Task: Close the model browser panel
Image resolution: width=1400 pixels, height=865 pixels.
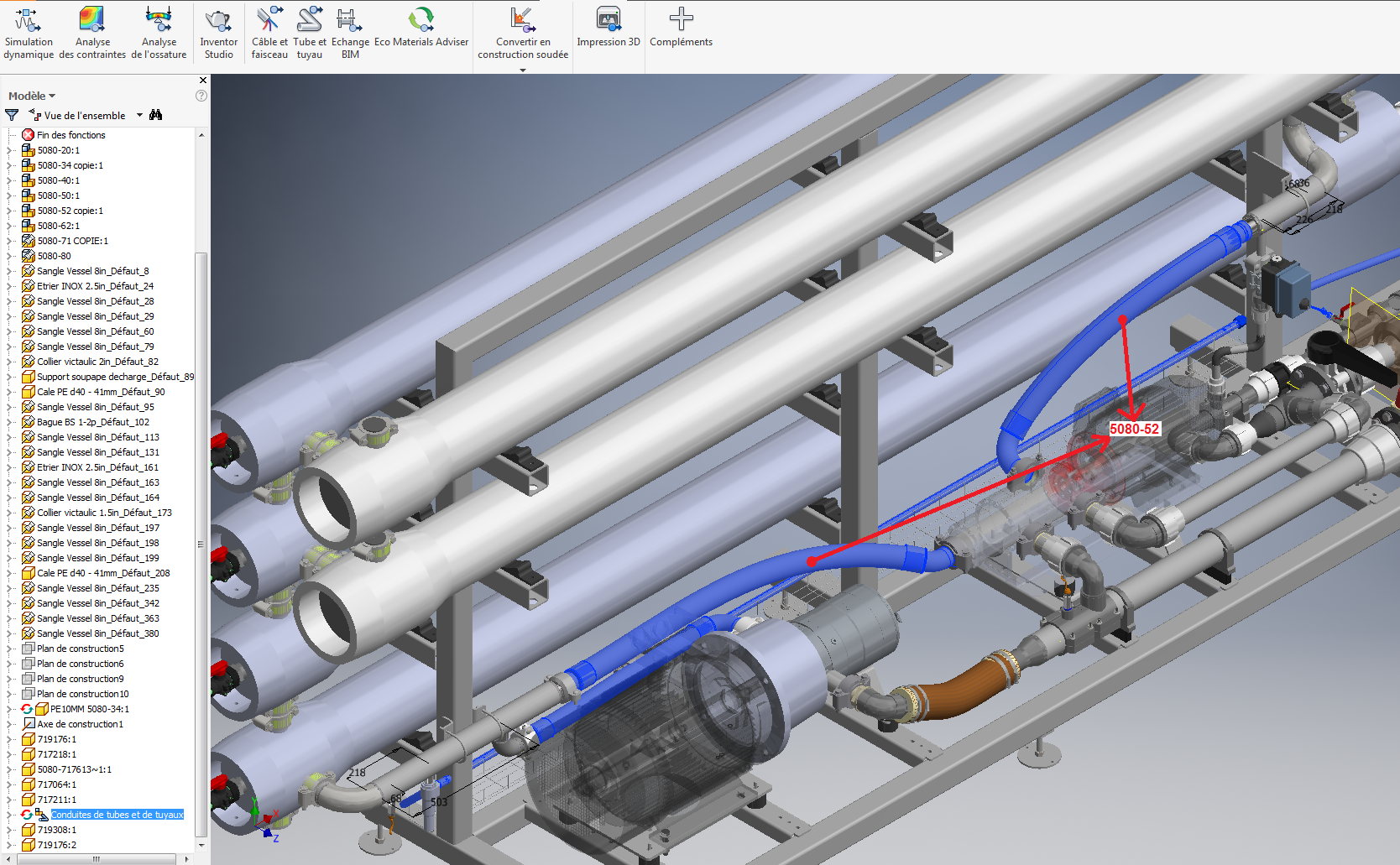Action: pos(202,81)
